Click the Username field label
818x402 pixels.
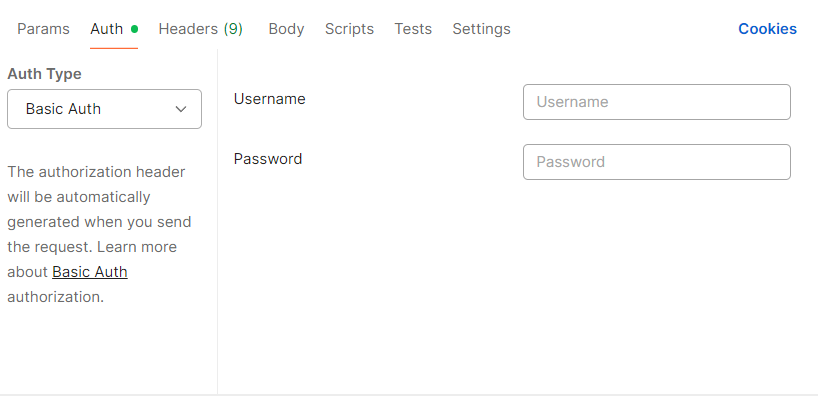[269, 99]
